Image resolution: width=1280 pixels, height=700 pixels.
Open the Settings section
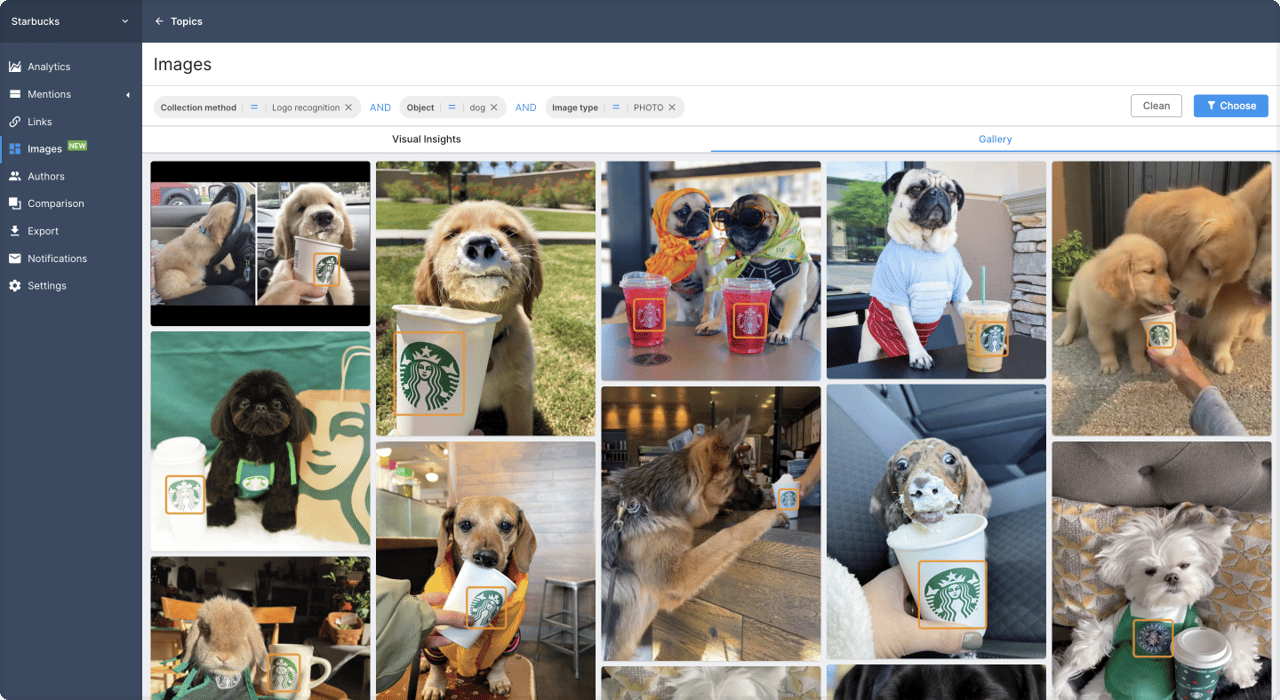coord(44,285)
